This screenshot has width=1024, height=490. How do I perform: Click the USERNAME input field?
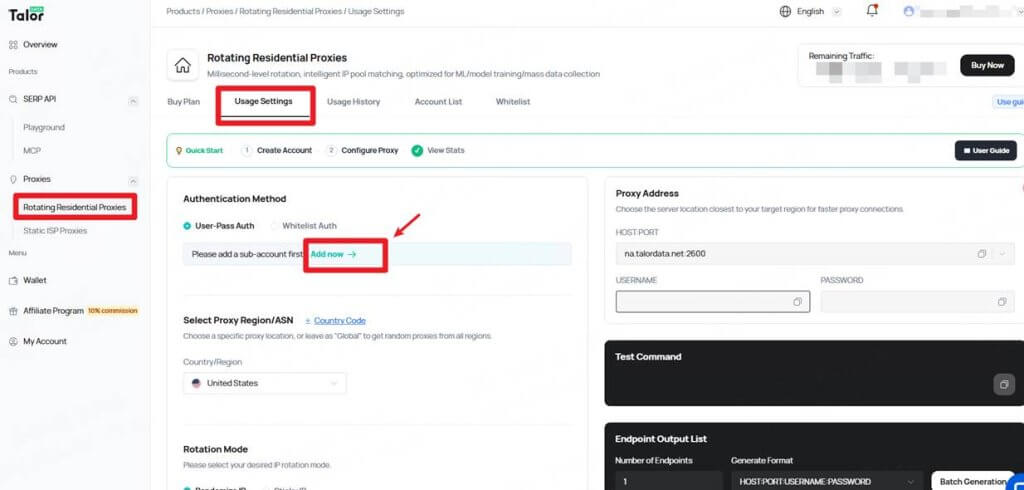tap(712, 302)
